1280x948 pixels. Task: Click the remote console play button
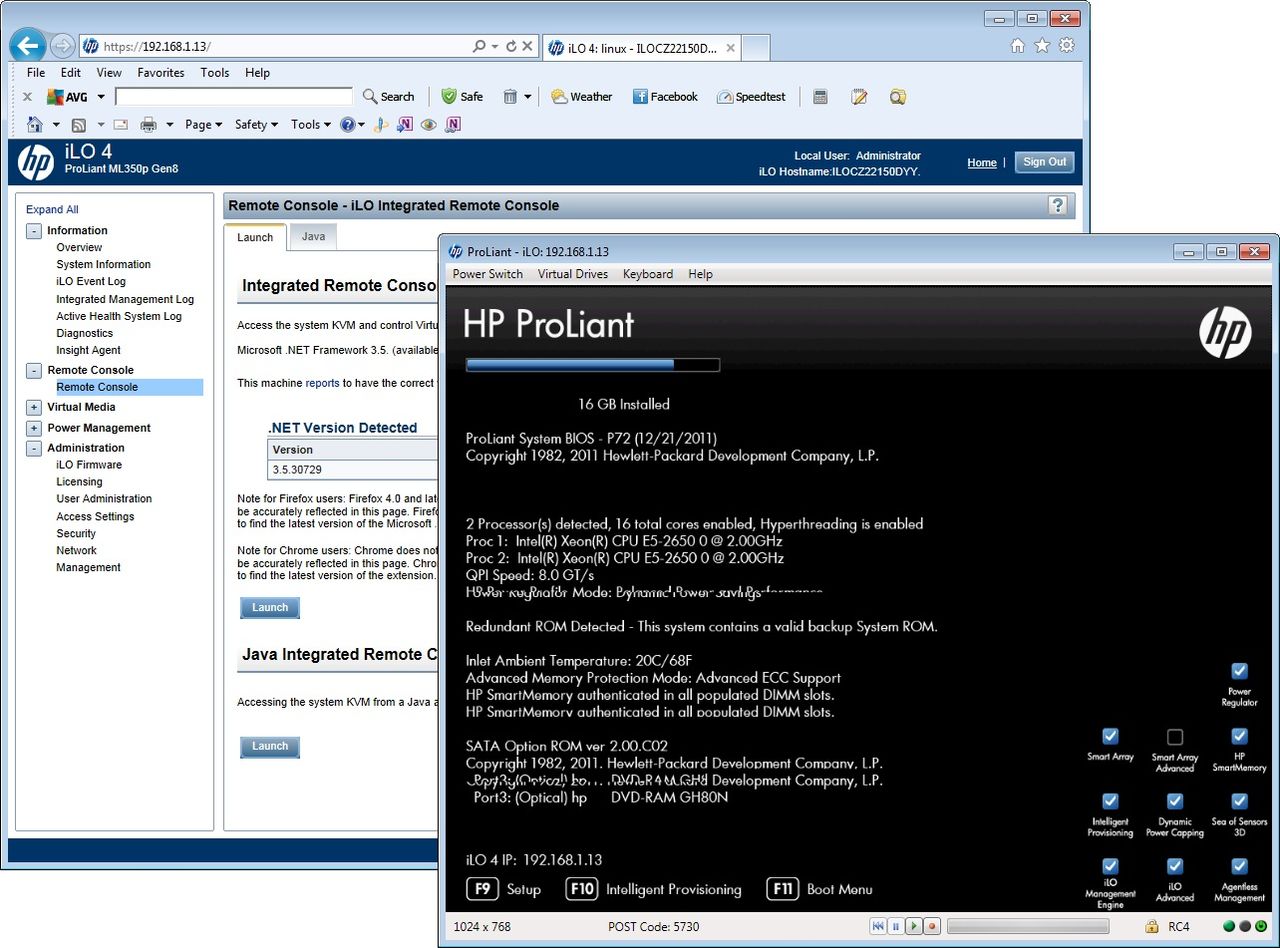coord(913,927)
